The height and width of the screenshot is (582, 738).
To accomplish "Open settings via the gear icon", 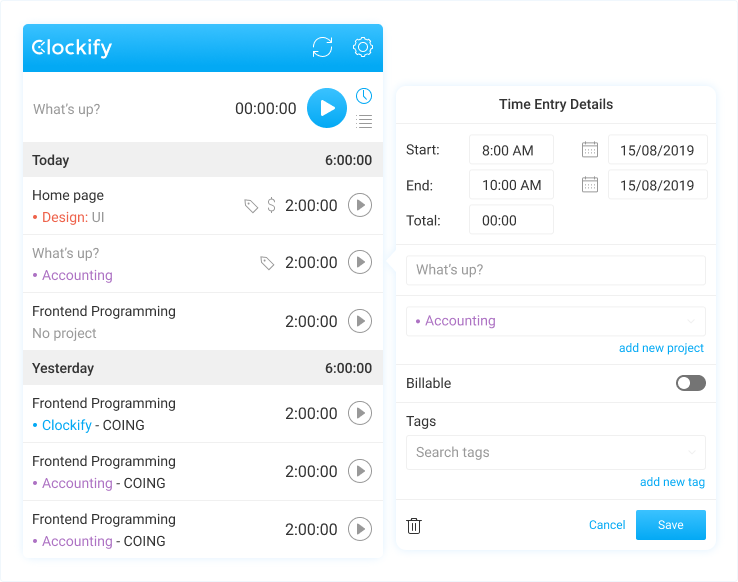I will tap(363, 47).
